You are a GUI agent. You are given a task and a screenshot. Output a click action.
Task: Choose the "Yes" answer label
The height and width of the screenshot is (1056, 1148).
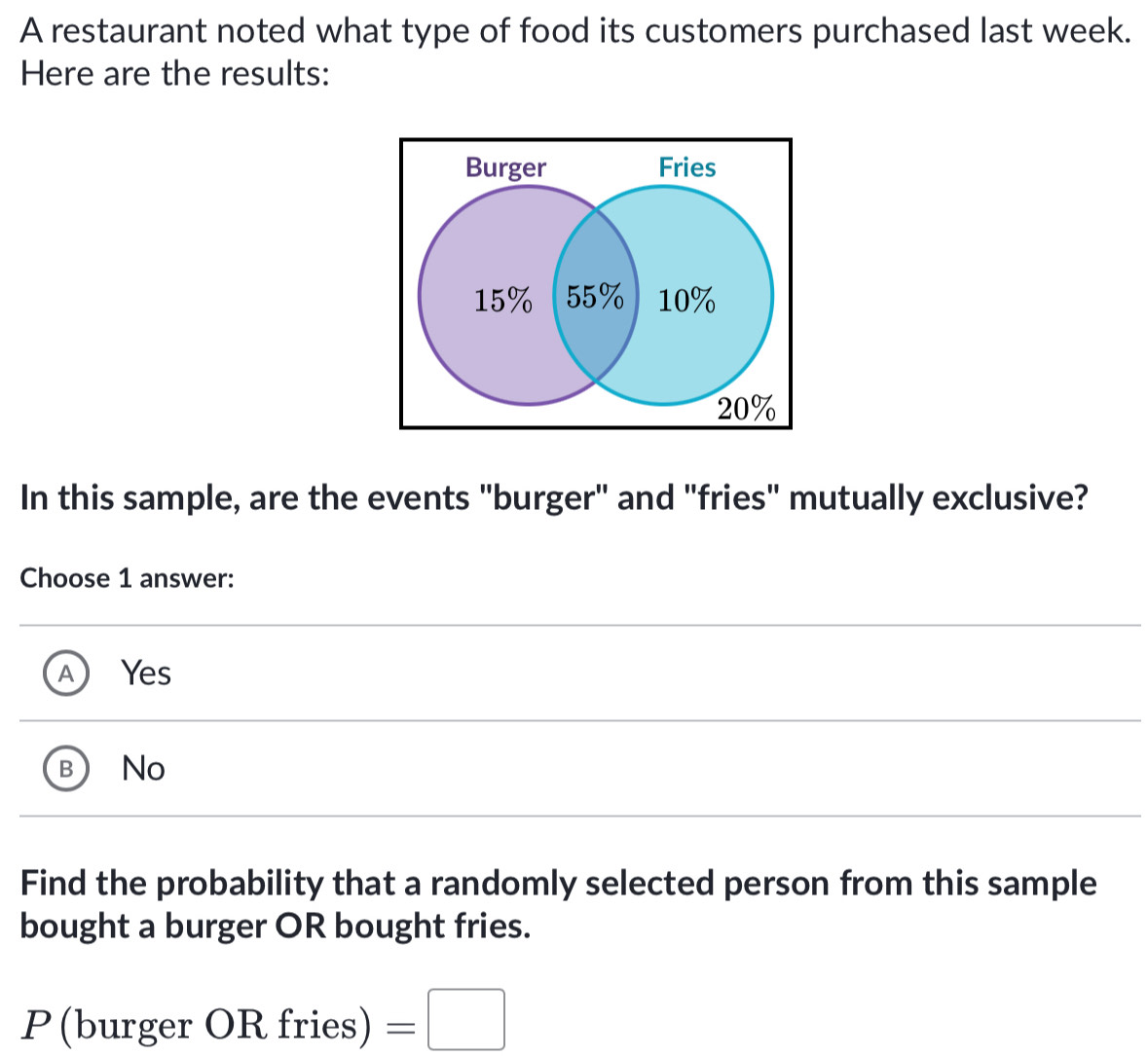tap(146, 674)
